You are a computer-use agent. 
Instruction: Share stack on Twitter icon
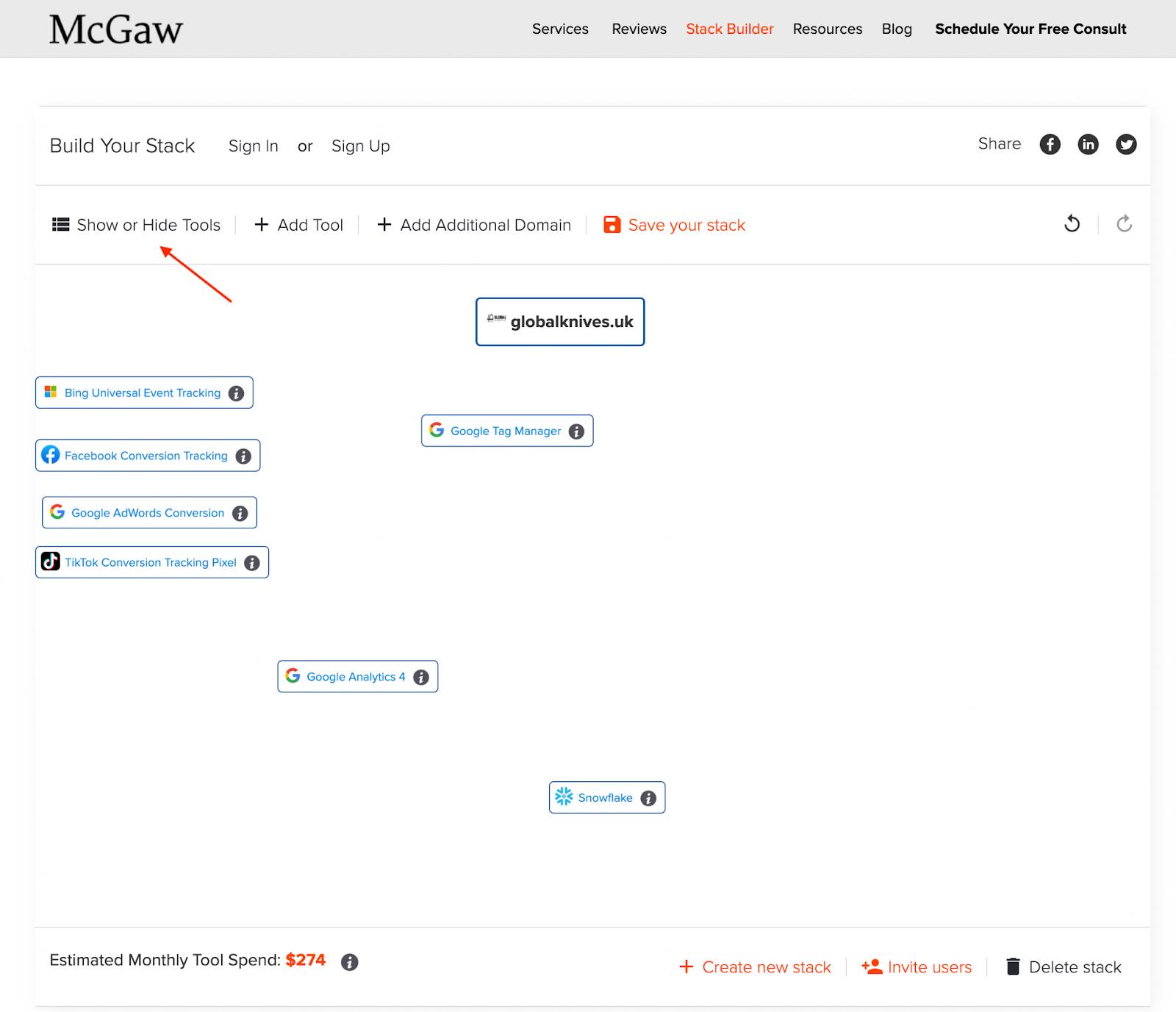click(1126, 145)
